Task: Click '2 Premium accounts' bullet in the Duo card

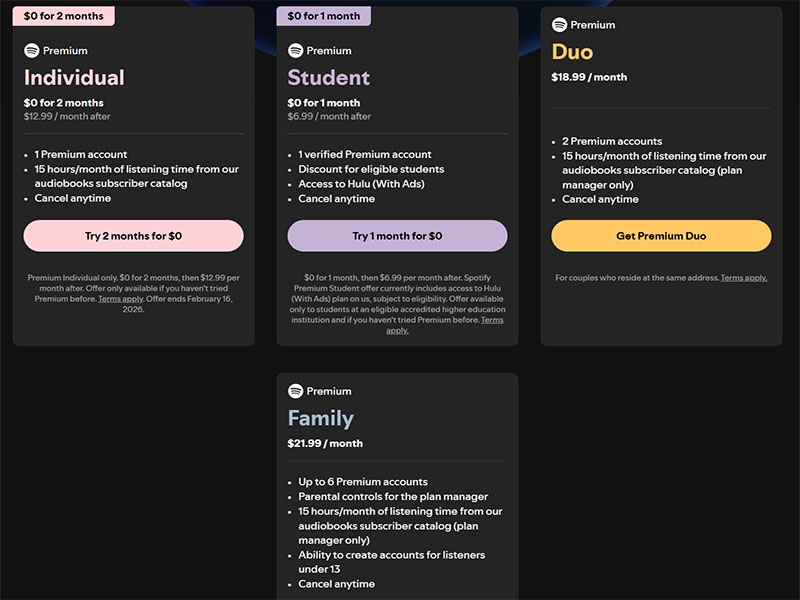Action: [612, 141]
